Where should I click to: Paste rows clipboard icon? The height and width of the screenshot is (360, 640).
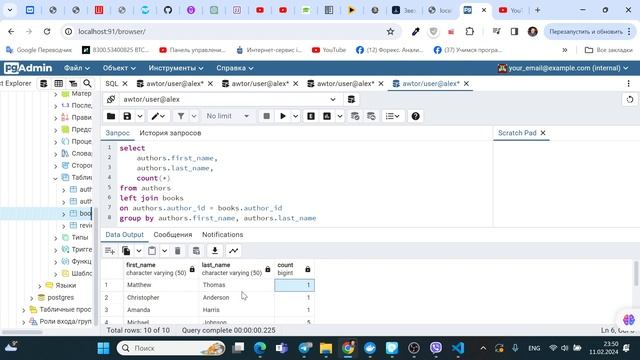(x=152, y=251)
